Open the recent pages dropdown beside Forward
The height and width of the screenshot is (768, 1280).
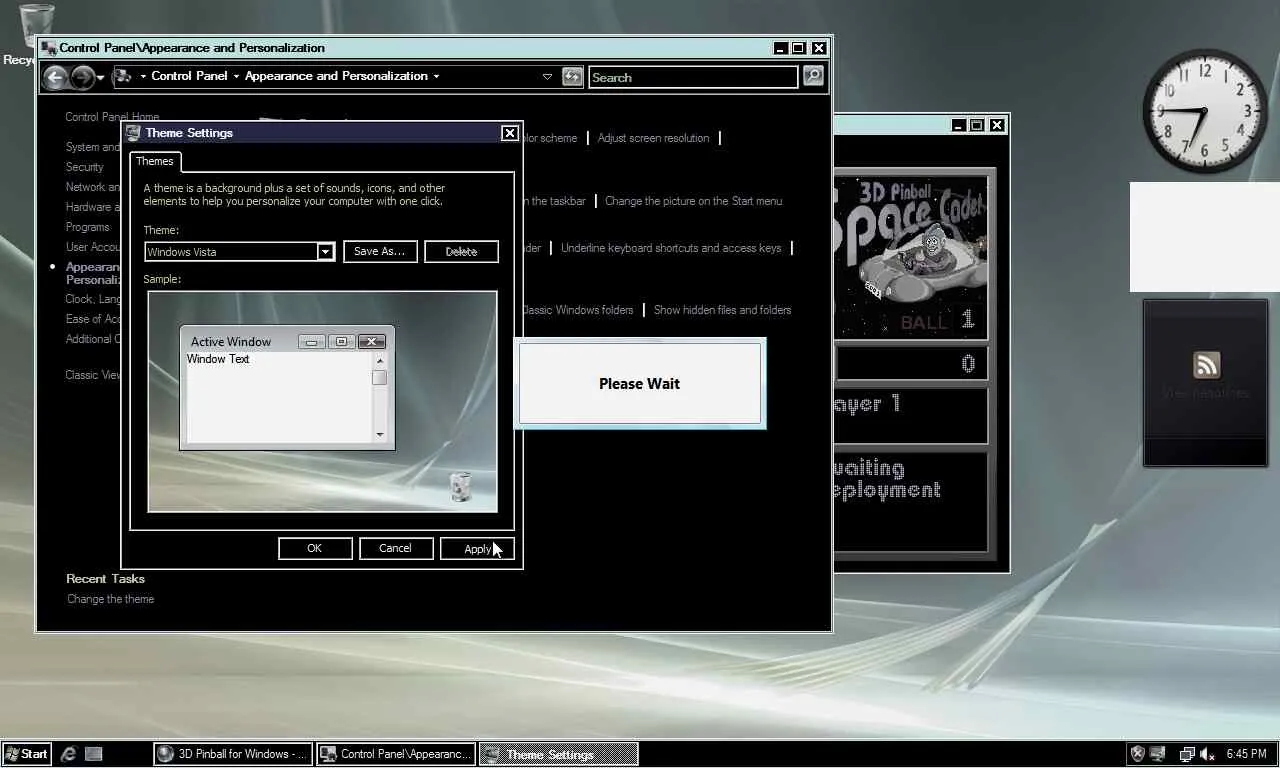point(101,78)
